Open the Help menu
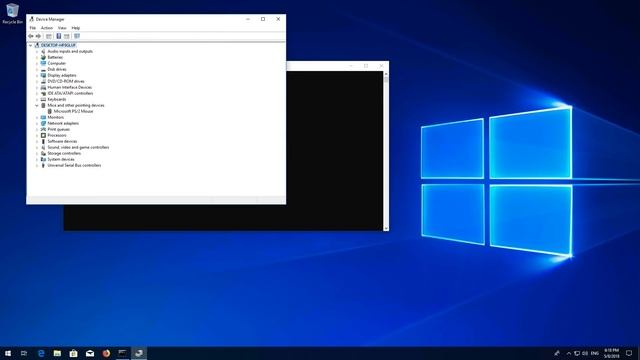640x360 pixels. coord(76,28)
